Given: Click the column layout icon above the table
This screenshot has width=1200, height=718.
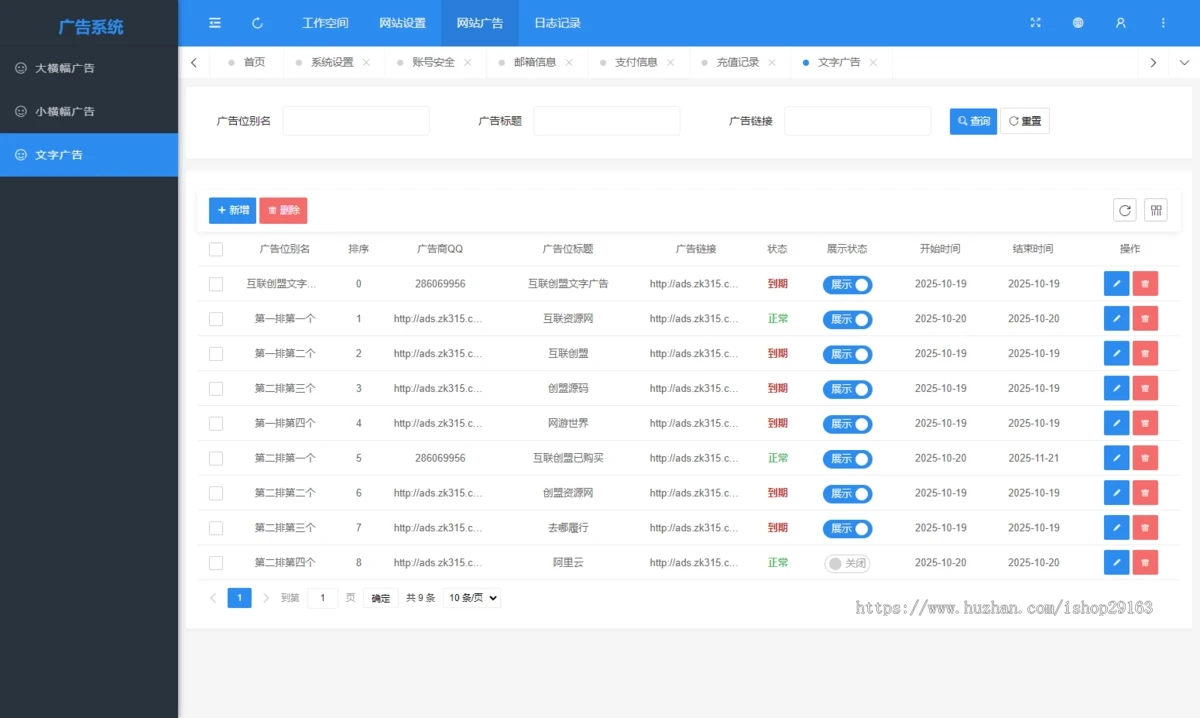Looking at the screenshot, I should point(1155,210).
